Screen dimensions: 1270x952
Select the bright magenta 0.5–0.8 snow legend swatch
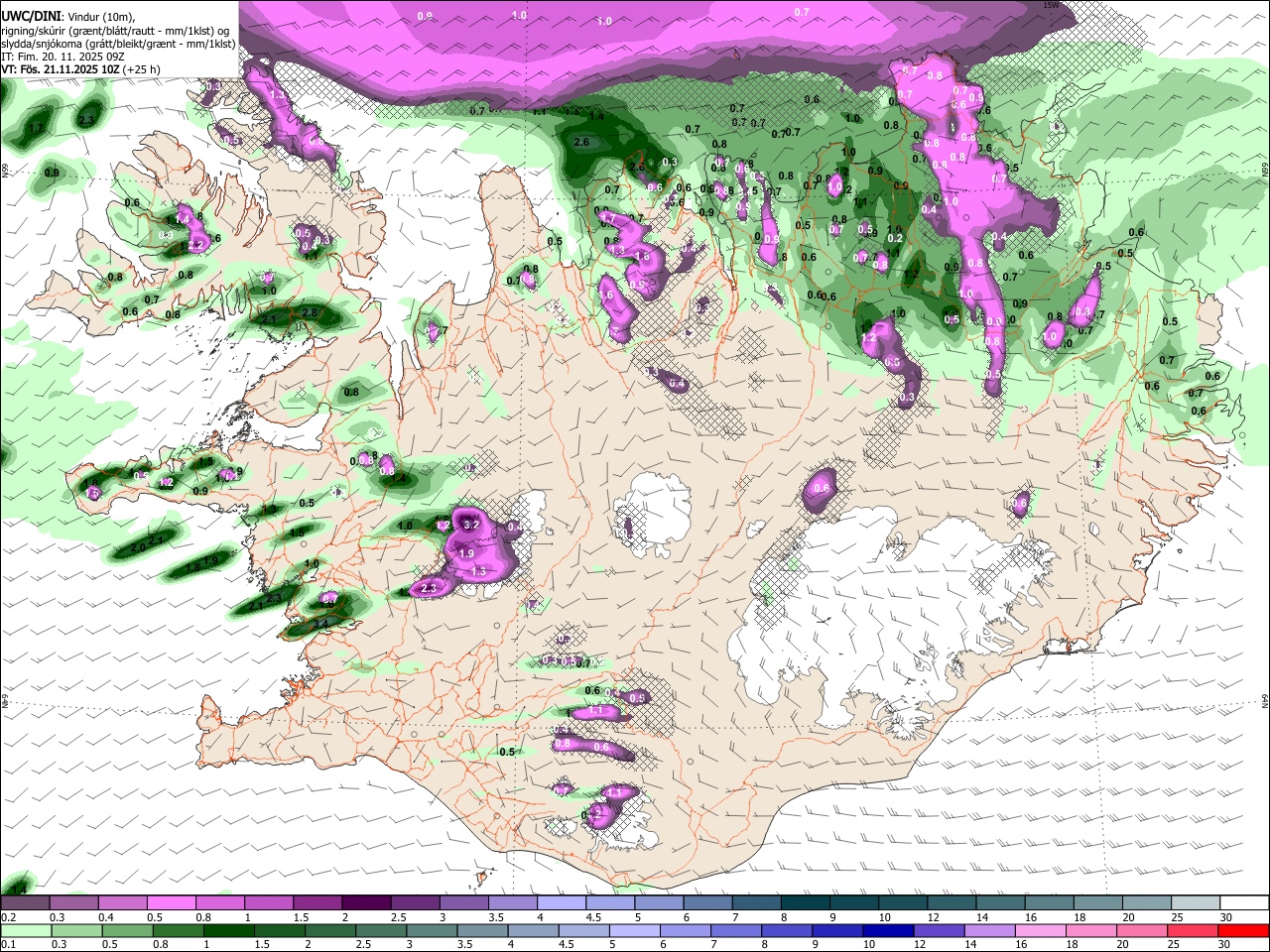tap(171, 903)
